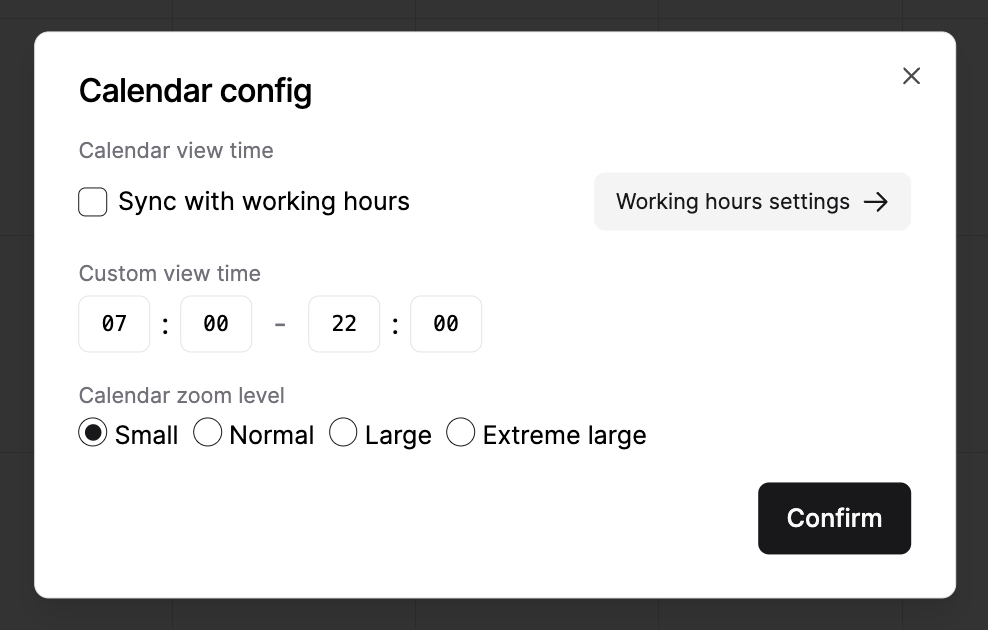Open Working hours settings
This screenshot has height=630, width=988.
click(752, 201)
